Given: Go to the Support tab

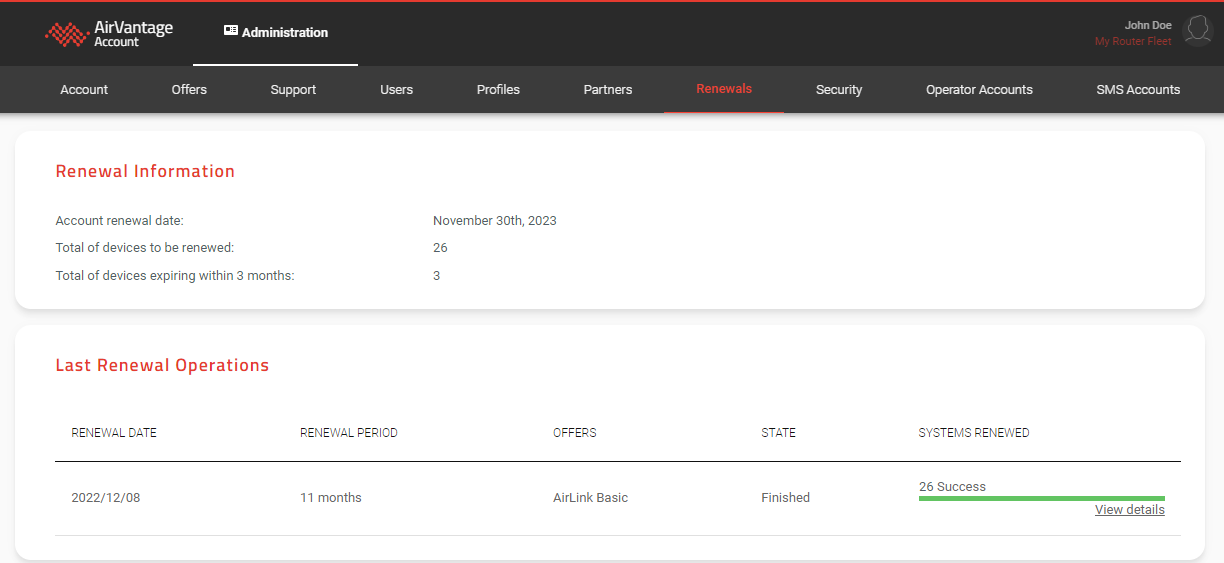Looking at the screenshot, I should (293, 90).
